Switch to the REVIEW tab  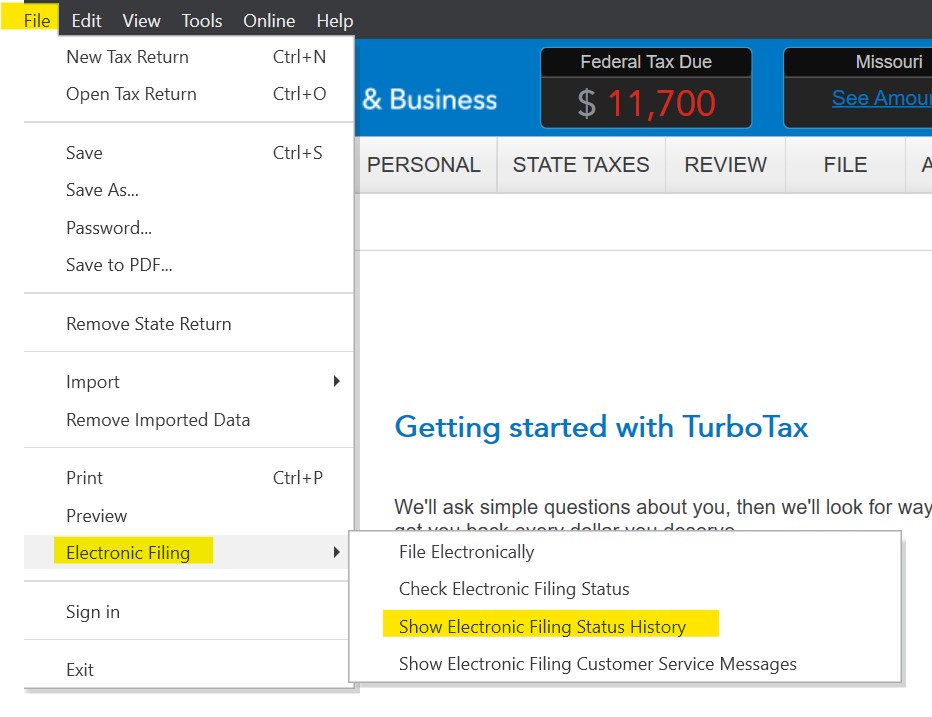[x=725, y=165]
